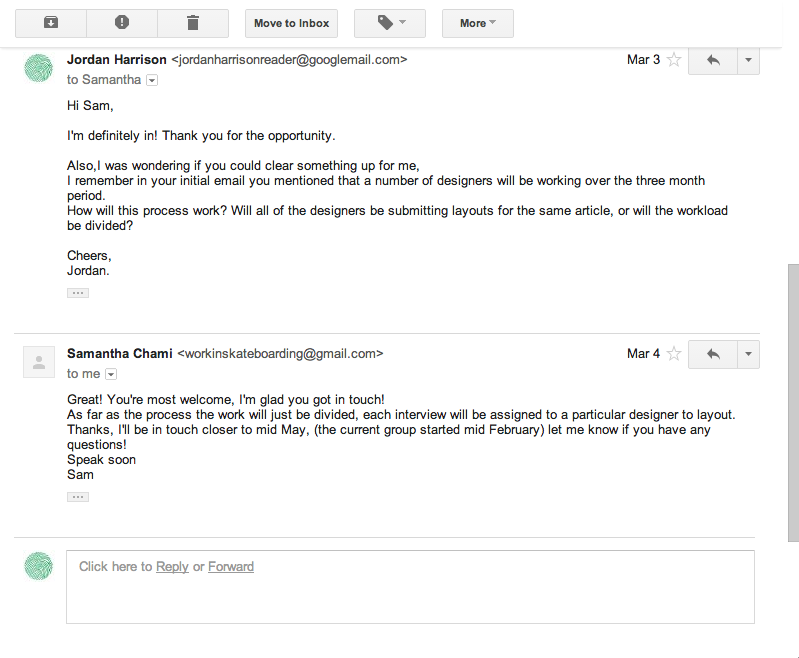
Task: Open the more options dropdown beside Samantha's reply button
Action: click(x=748, y=354)
